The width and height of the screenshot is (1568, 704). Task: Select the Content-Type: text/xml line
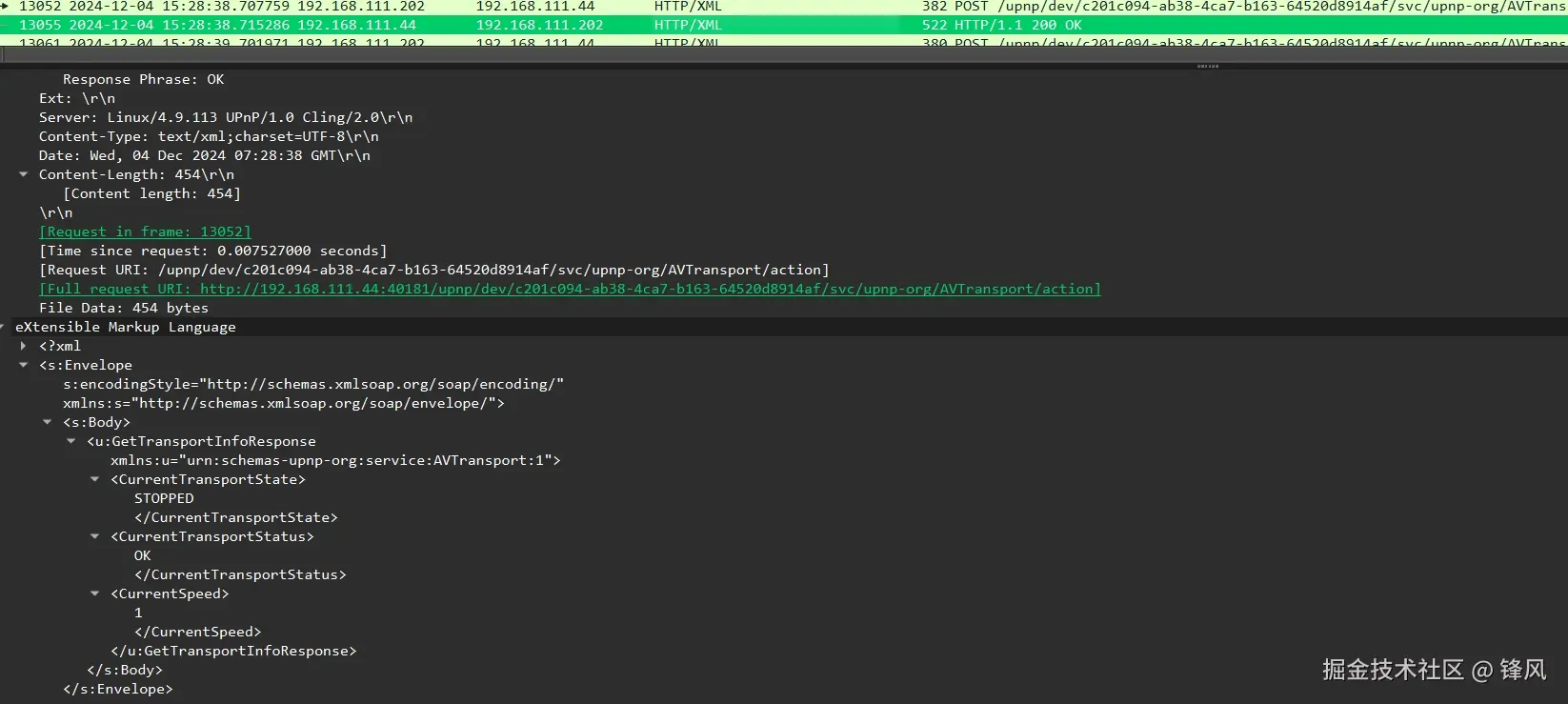pyautogui.click(x=209, y=136)
